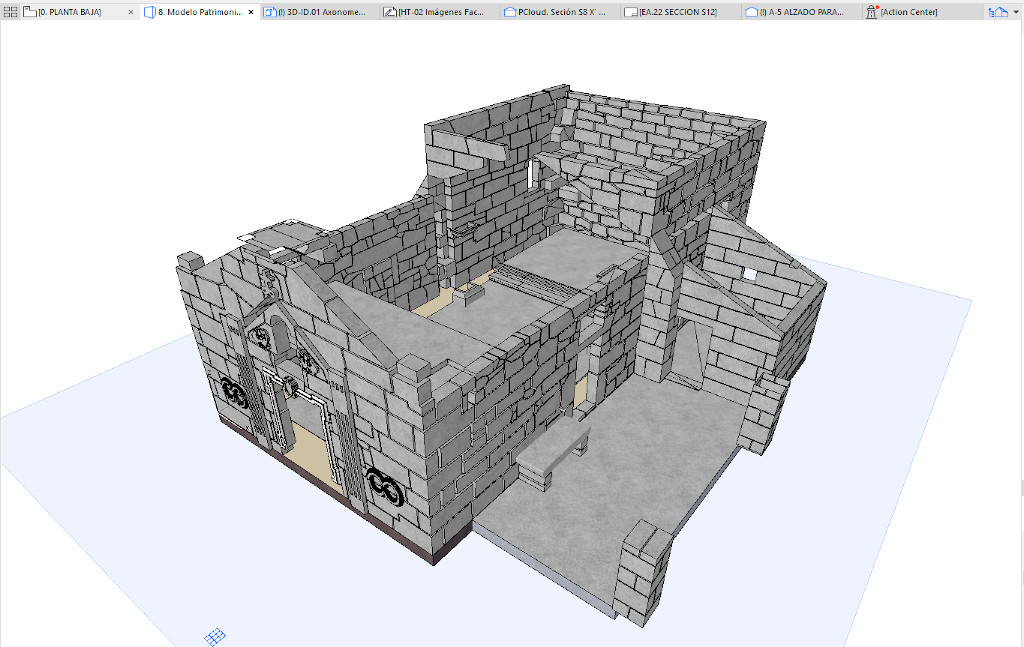Switch to the "0. PLANTA BAJA" tab
1024x647 pixels.
point(70,12)
